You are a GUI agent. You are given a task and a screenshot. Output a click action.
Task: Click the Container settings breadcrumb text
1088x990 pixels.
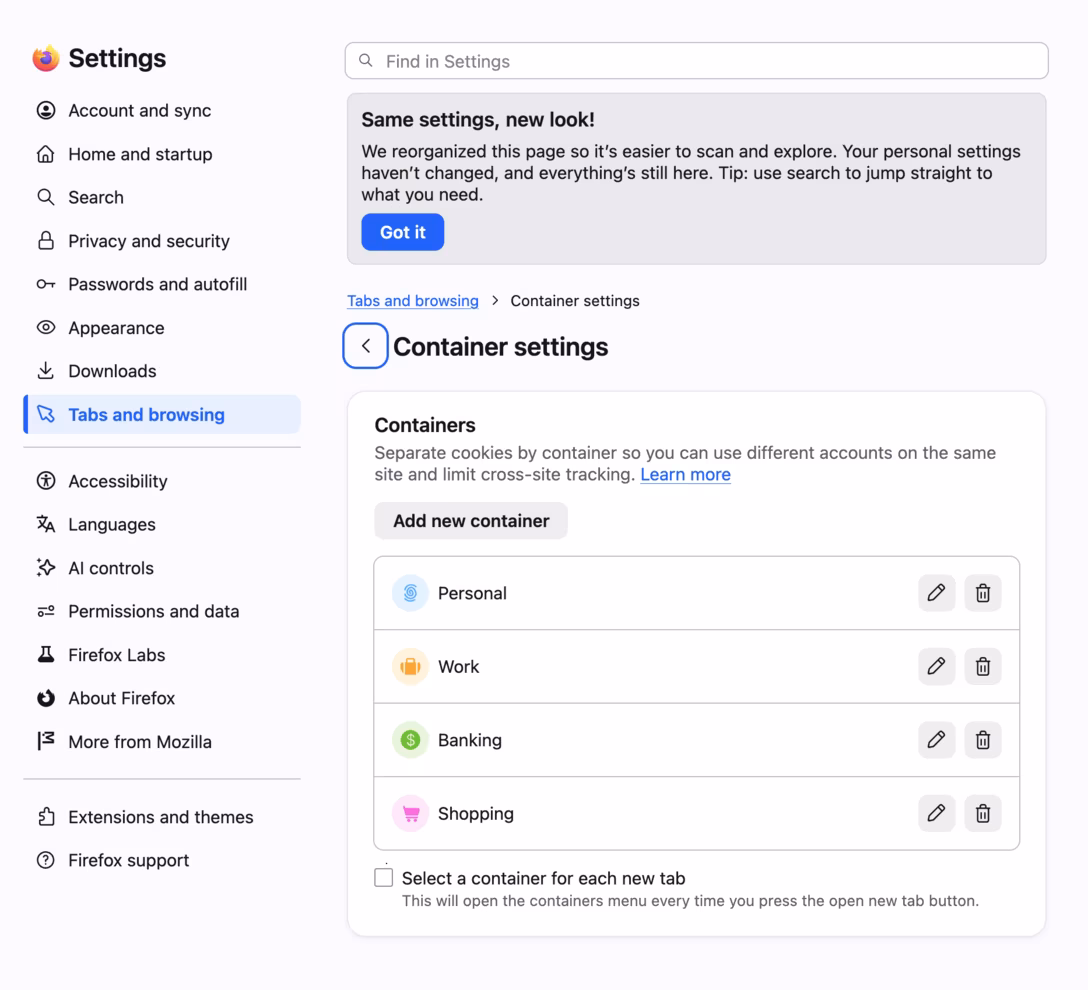click(x=575, y=300)
